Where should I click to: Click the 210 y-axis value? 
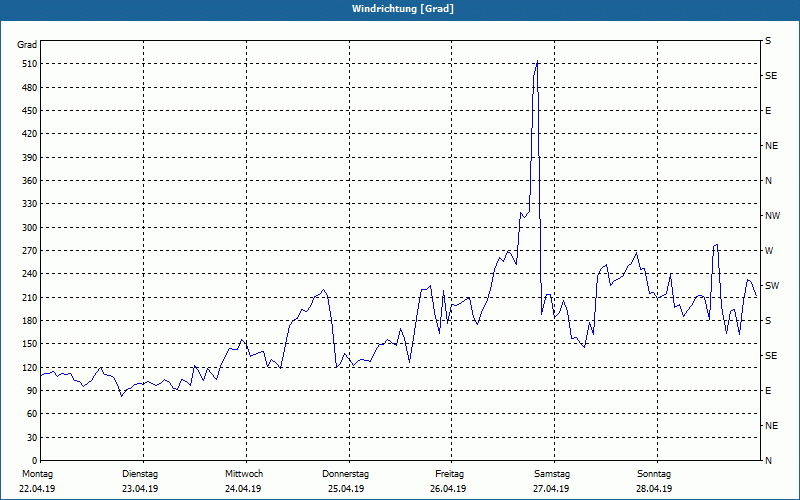point(29,297)
